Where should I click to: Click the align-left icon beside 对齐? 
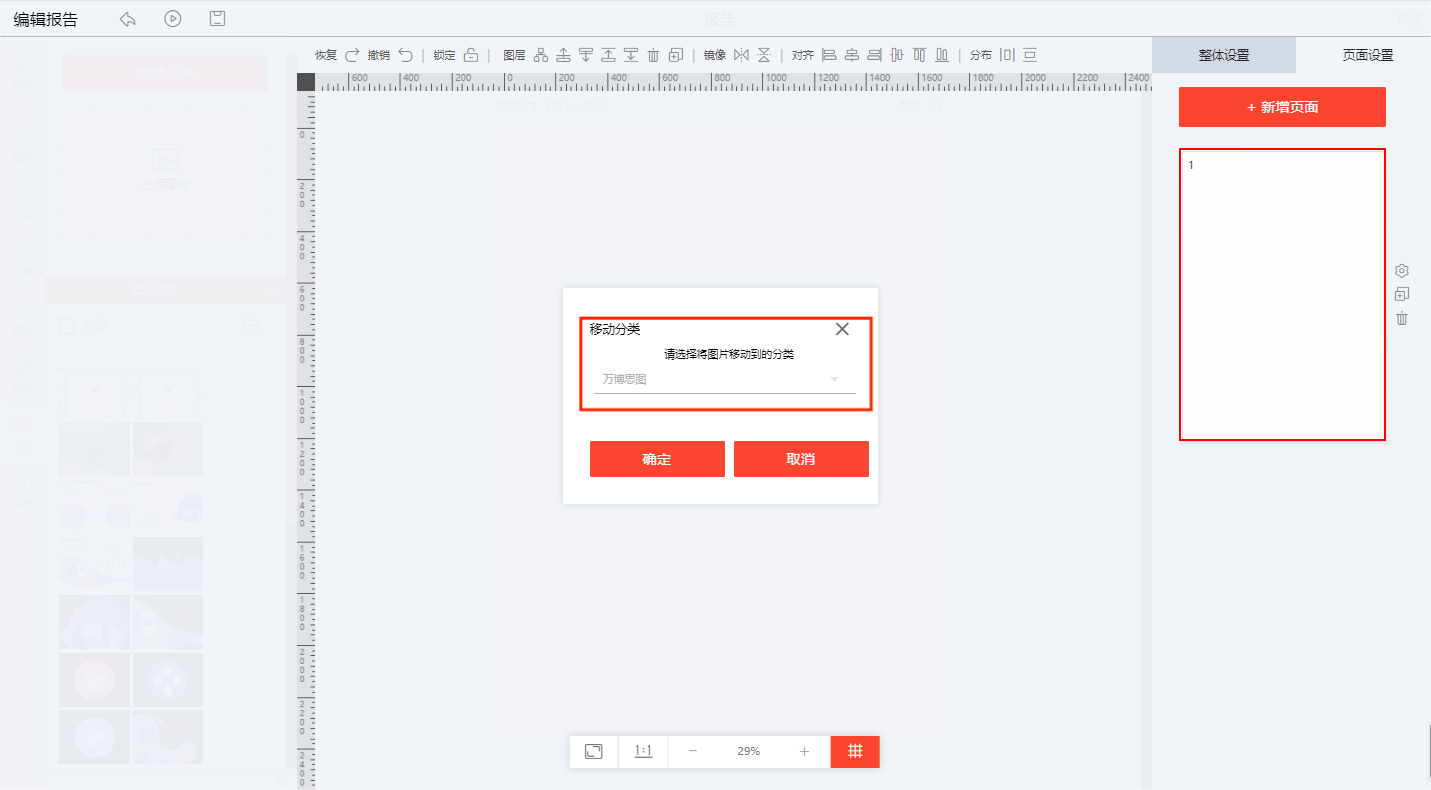coord(828,55)
